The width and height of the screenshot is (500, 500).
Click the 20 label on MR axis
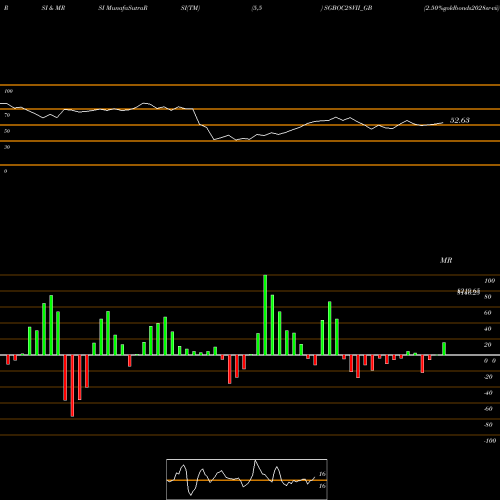[488, 345]
